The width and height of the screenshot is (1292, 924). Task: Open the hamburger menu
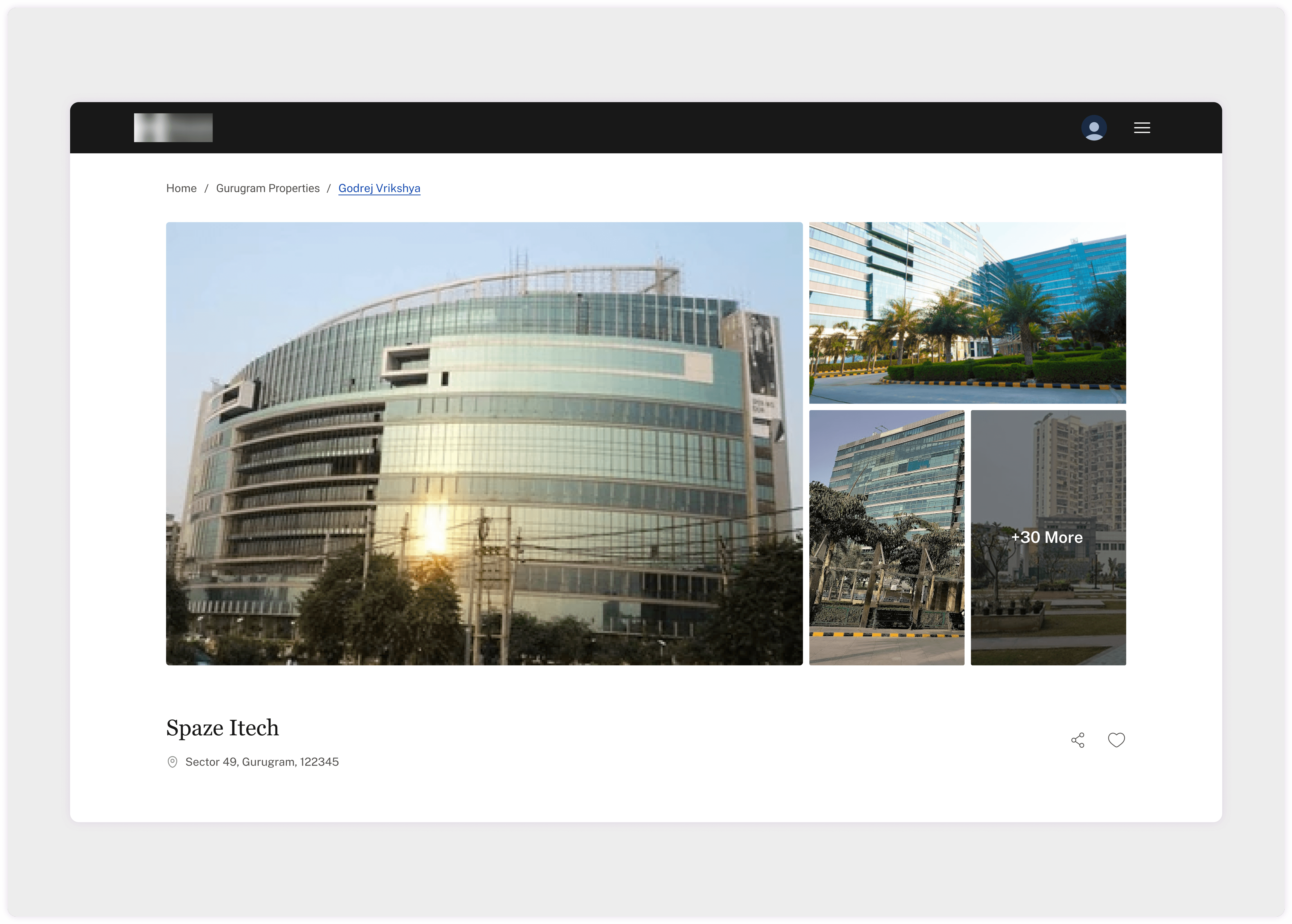coord(1141,128)
